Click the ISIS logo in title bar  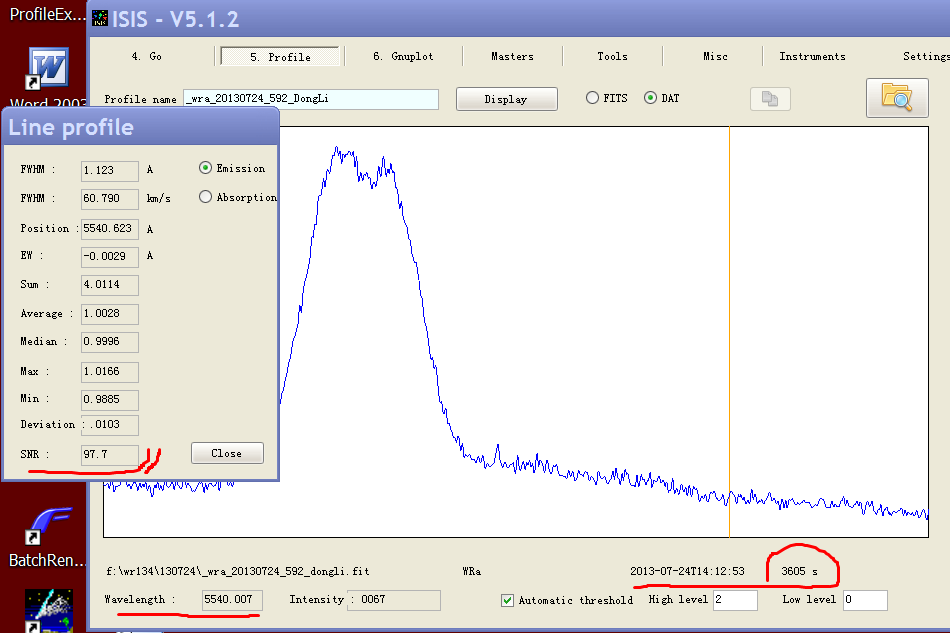pyautogui.click(x=100, y=18)
